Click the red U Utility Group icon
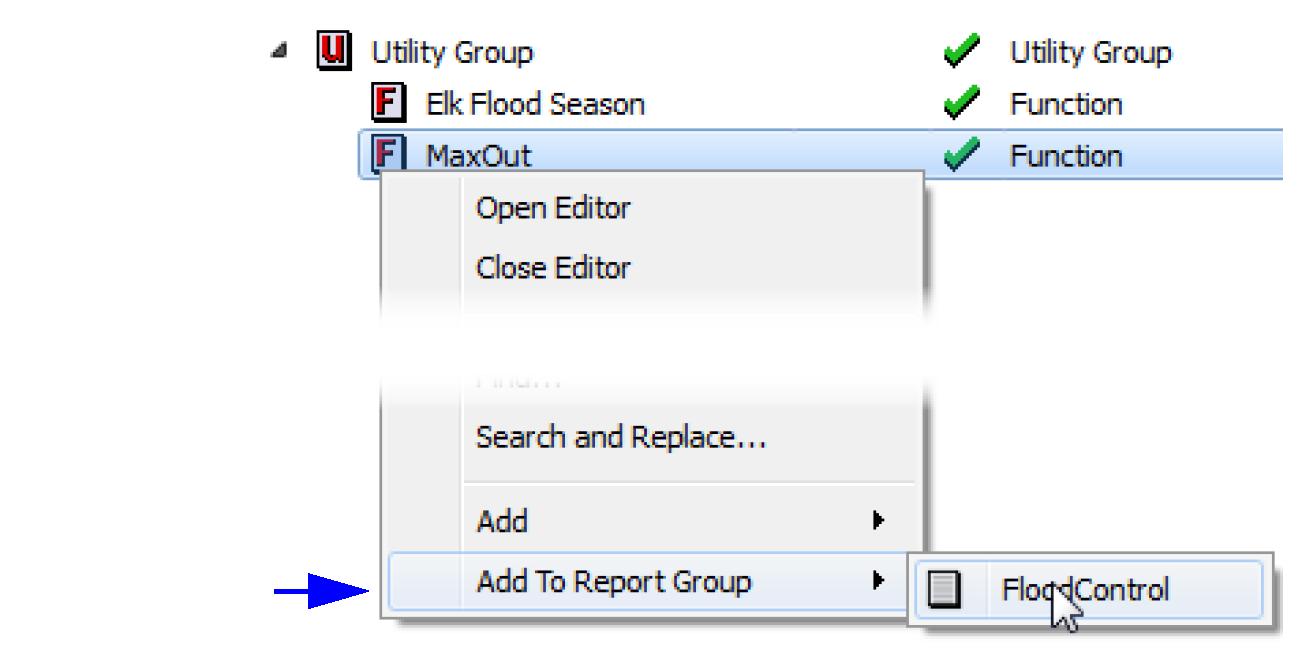This screenshot has width=1305, height=648. [333, 51]
